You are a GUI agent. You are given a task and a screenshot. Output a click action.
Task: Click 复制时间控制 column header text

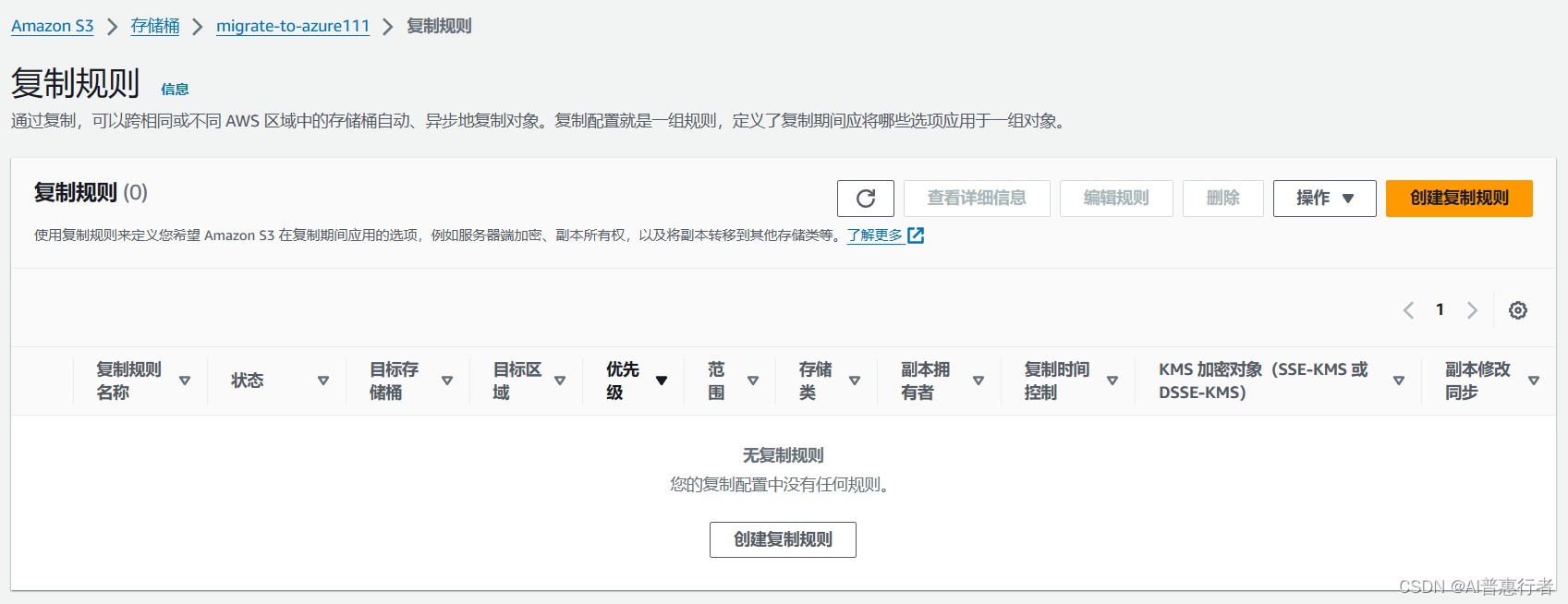1057,381
